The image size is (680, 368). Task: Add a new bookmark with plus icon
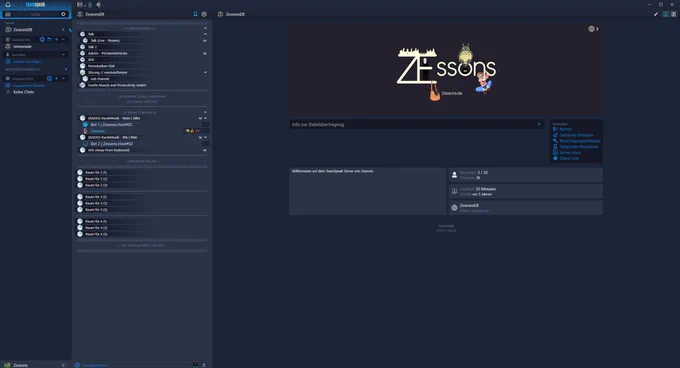pos(56,39)
